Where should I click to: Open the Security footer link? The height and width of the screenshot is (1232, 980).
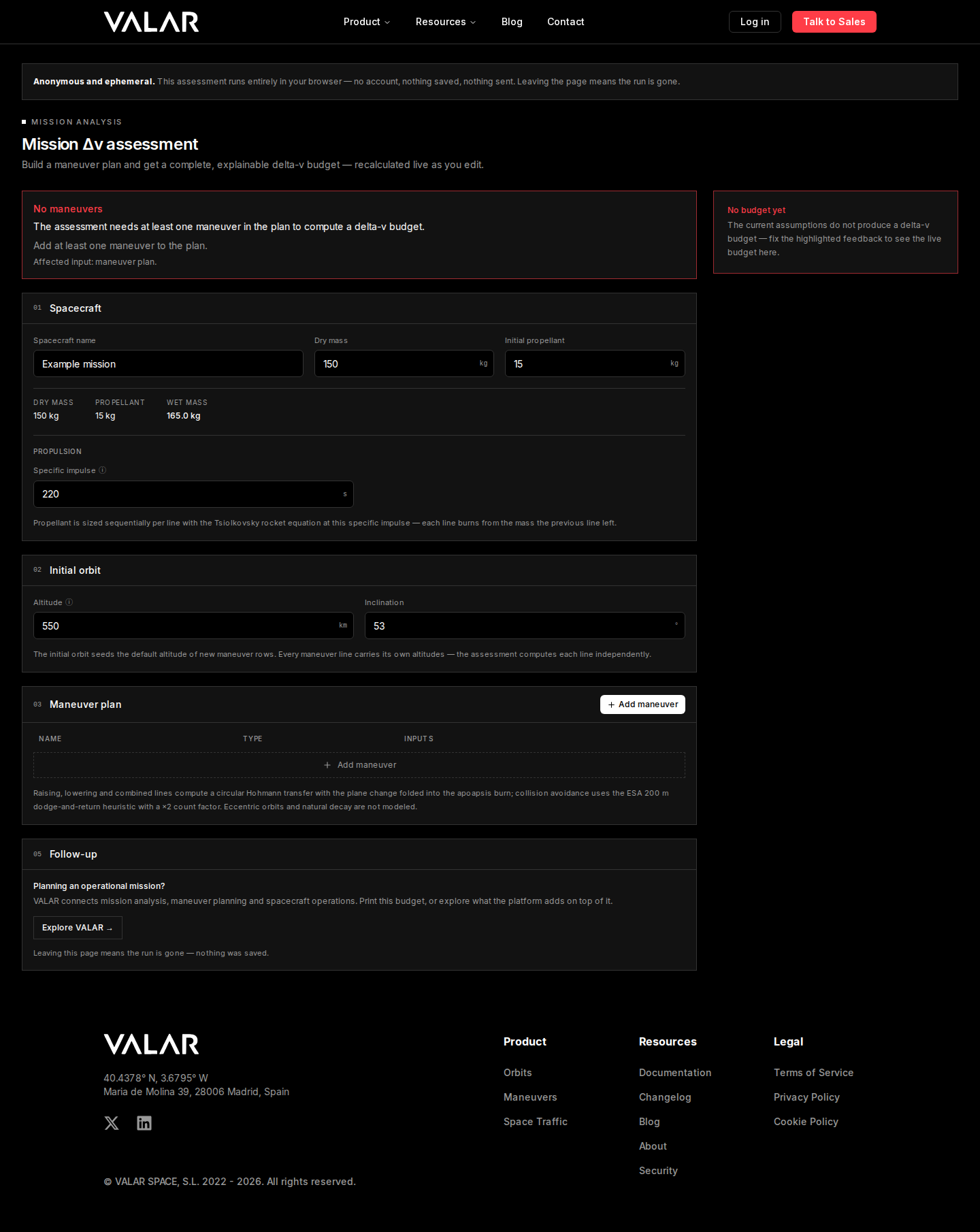pos(658,1171)
